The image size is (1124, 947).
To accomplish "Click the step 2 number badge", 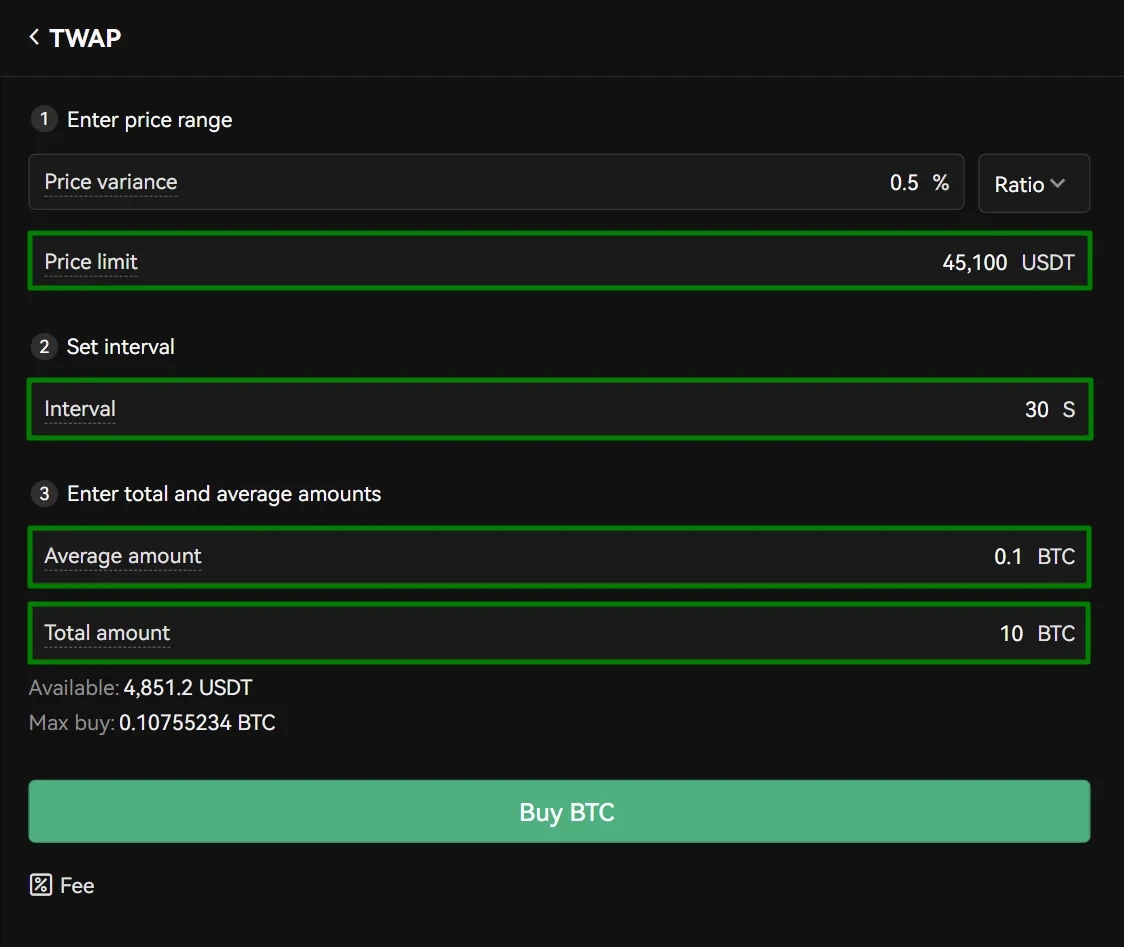I will tap(44, 346).
